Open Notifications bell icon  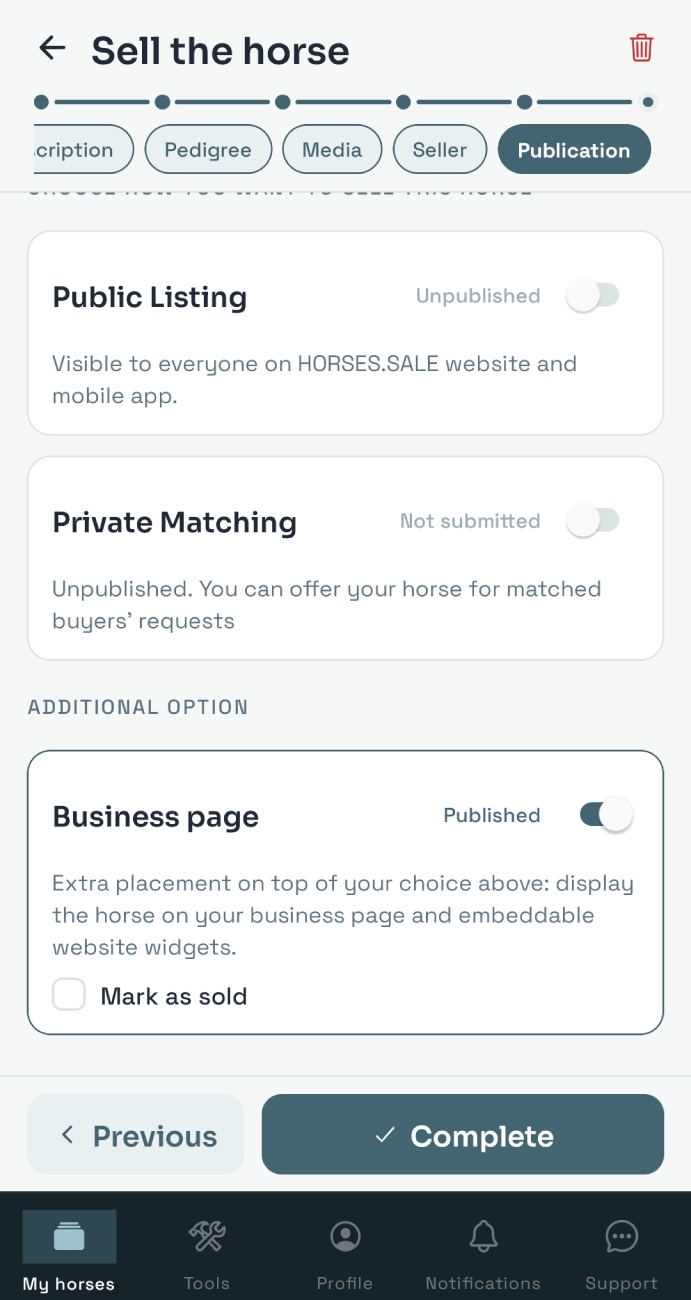pyautogui.click(x=483, y=1238)
